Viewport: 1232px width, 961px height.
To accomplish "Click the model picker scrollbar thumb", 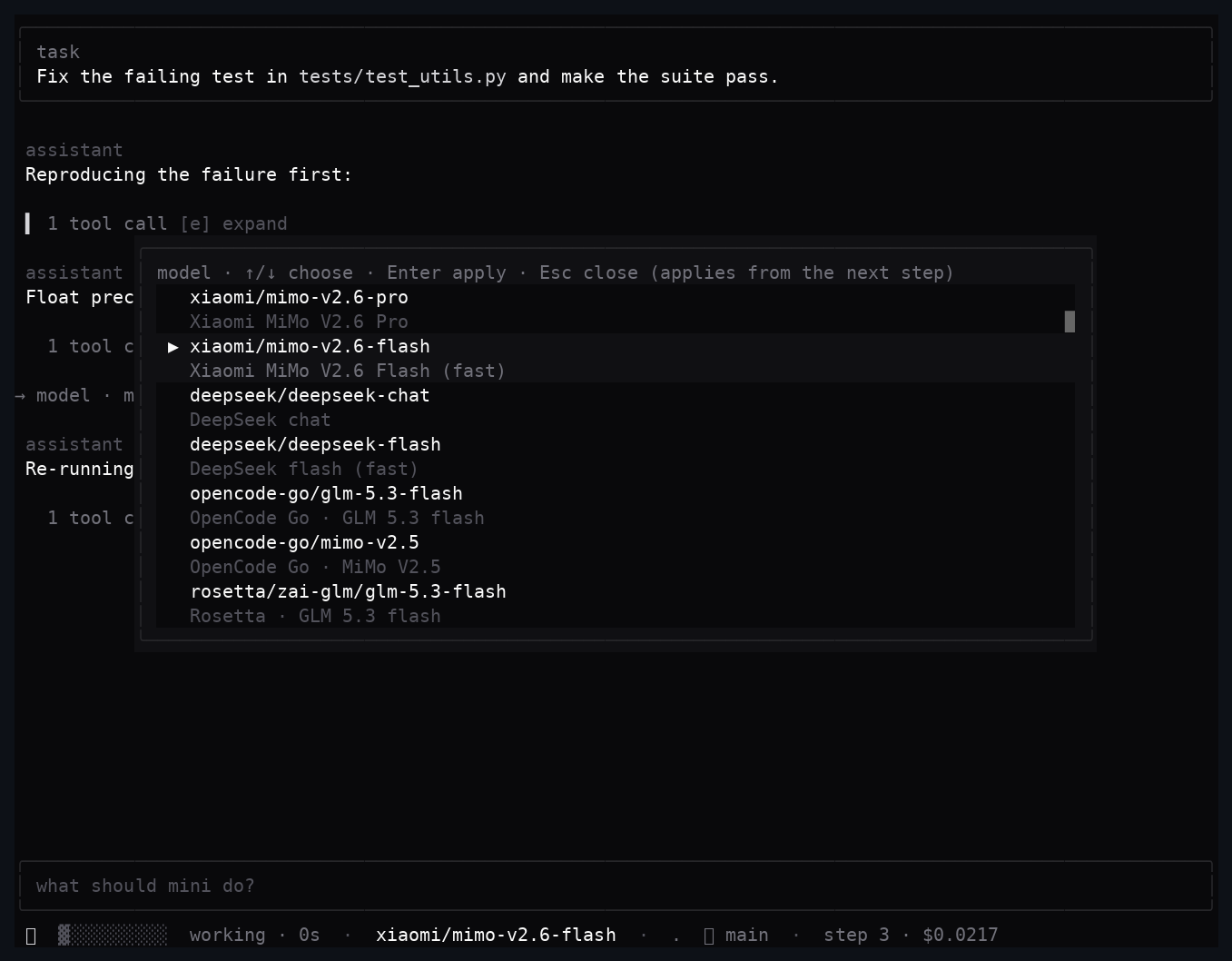I will click(1069, 322).
